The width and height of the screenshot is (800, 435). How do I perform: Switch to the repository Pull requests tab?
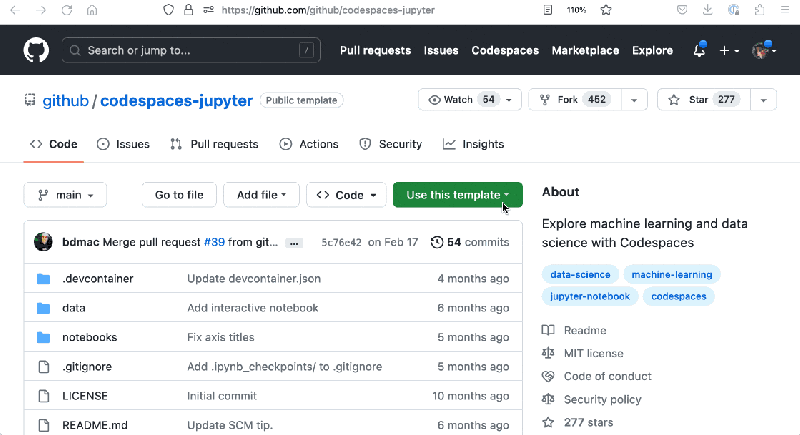(x=214, y=144)
